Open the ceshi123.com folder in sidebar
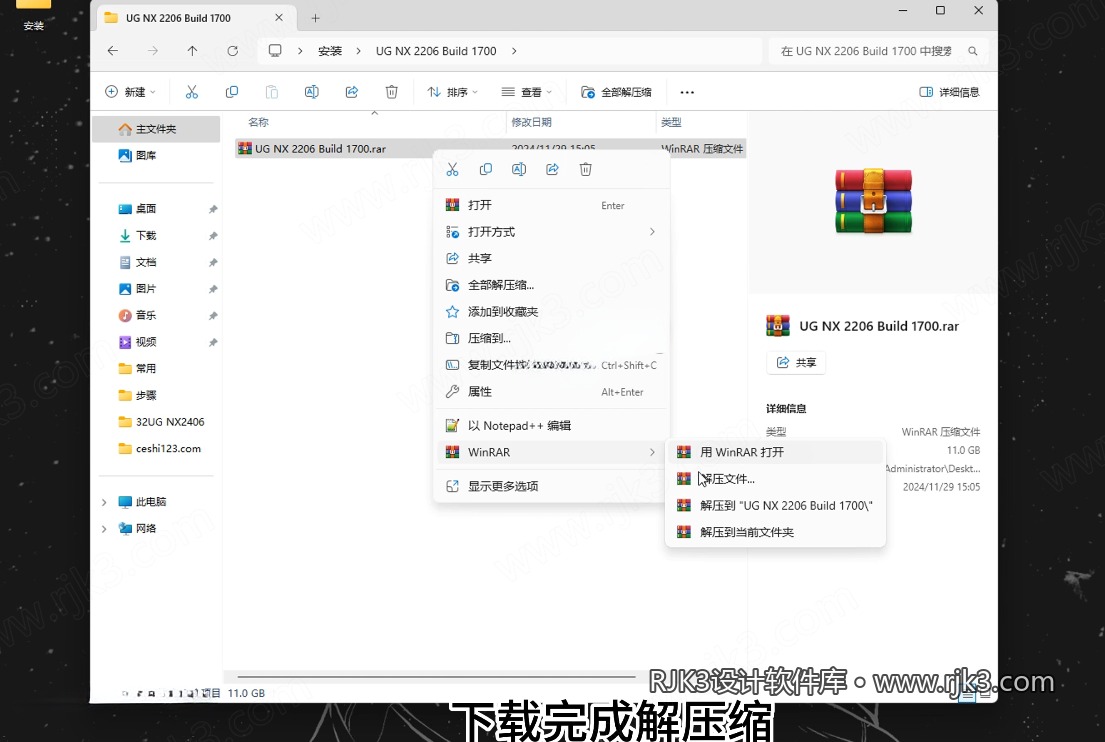1105x742 pixels. 156,449
